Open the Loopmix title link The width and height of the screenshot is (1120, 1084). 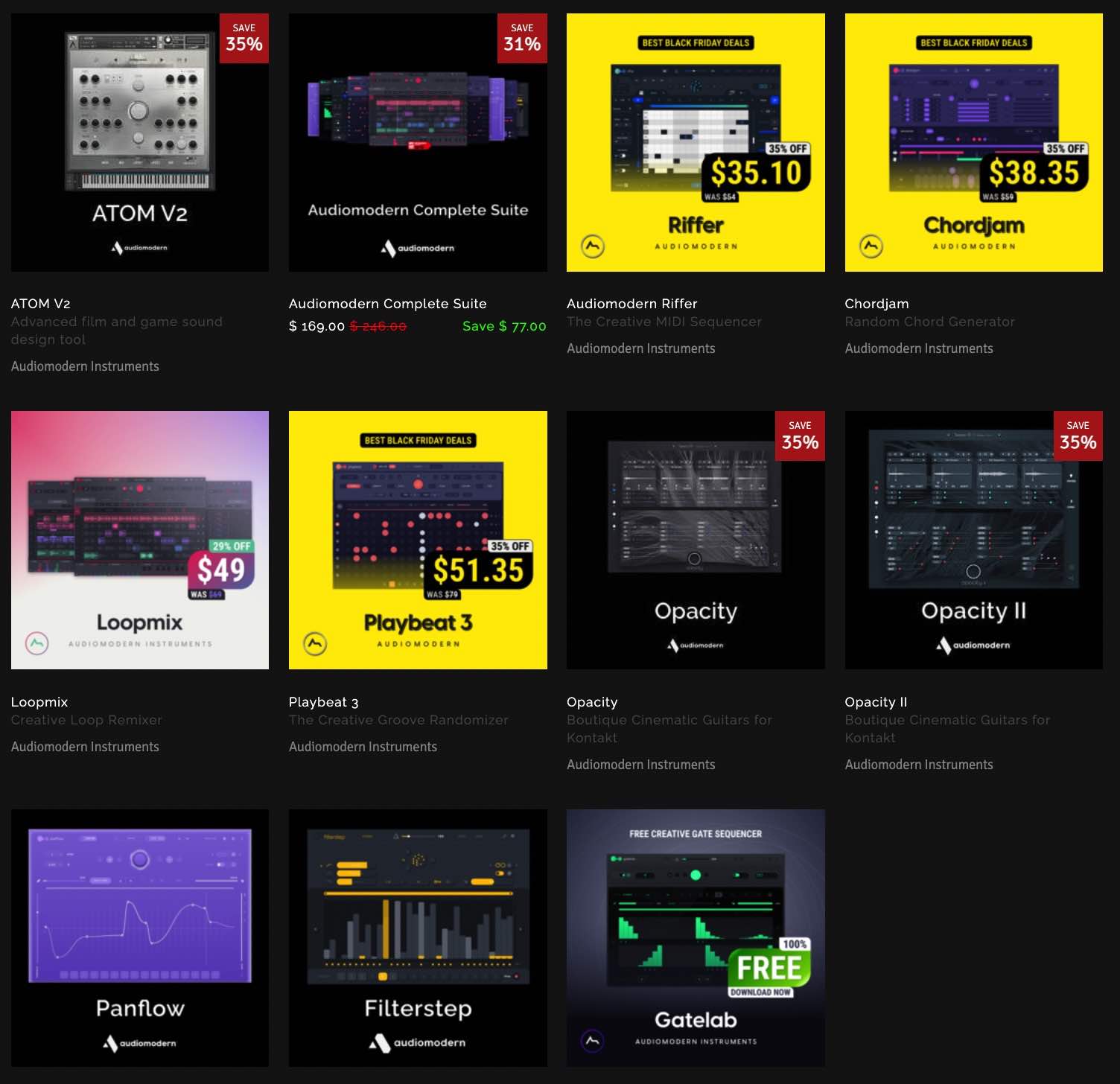click(39, 702)
